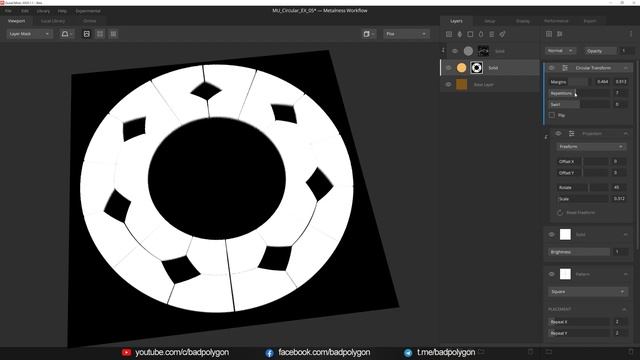Open the Freeform projection type dropdown

click(x=591, y=147)
